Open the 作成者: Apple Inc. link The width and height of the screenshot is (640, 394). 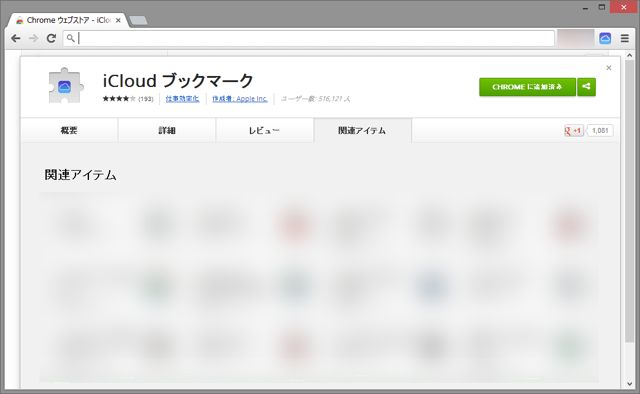click(240, 98)
